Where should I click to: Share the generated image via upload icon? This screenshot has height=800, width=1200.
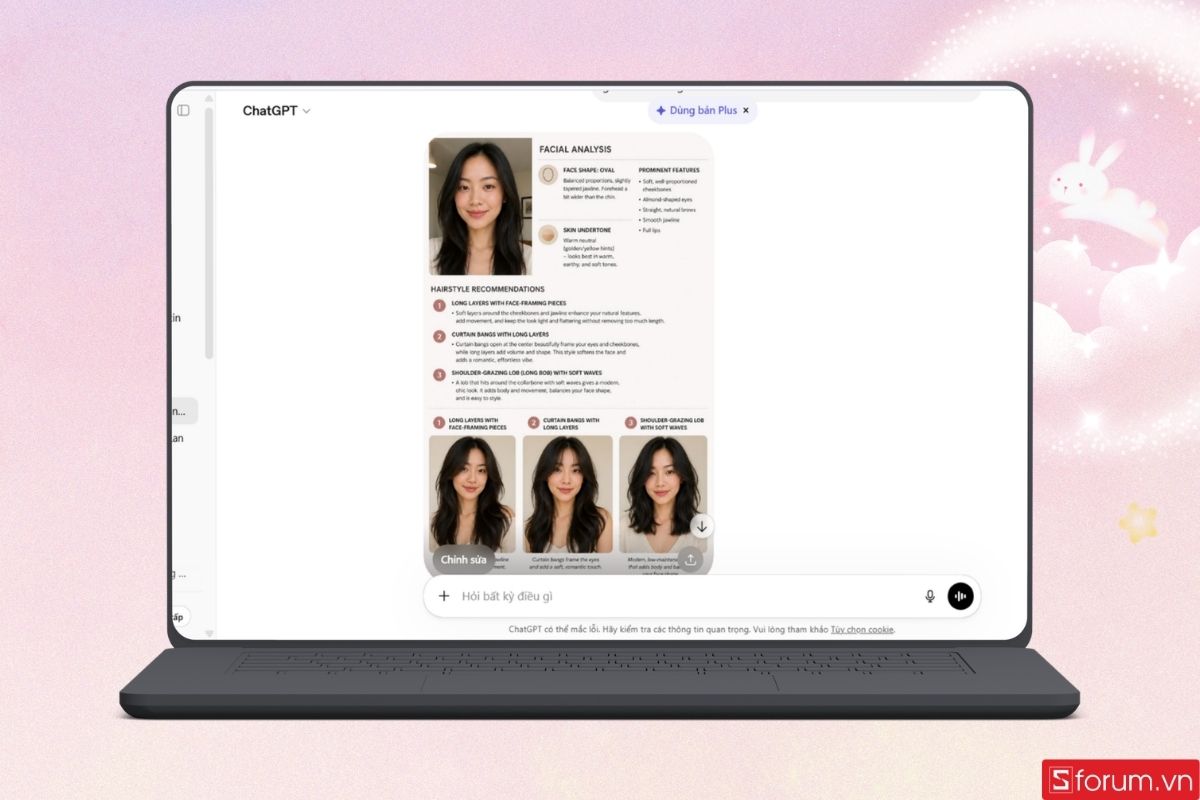[690, 559]
